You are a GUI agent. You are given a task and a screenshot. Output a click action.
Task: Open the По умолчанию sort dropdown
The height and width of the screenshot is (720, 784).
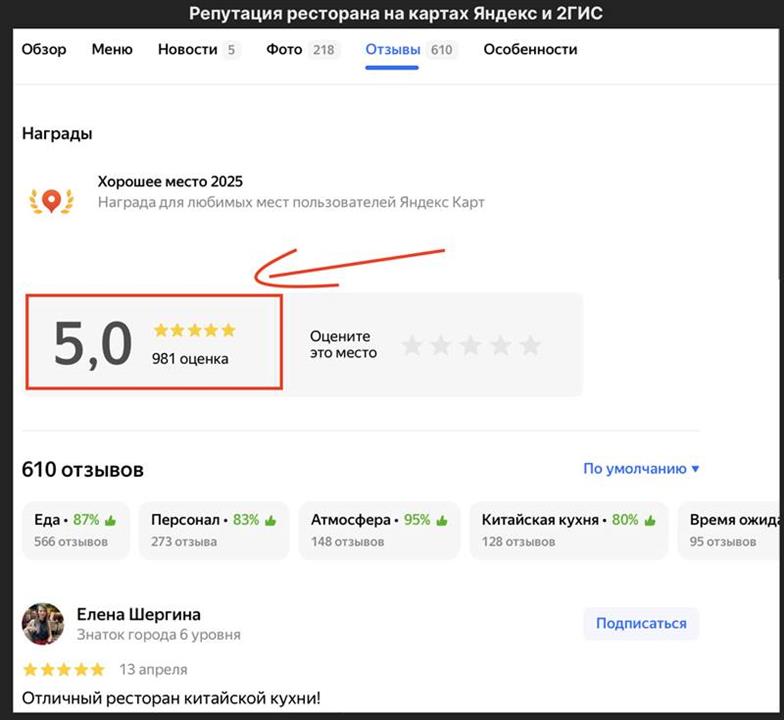click(641, 468)
